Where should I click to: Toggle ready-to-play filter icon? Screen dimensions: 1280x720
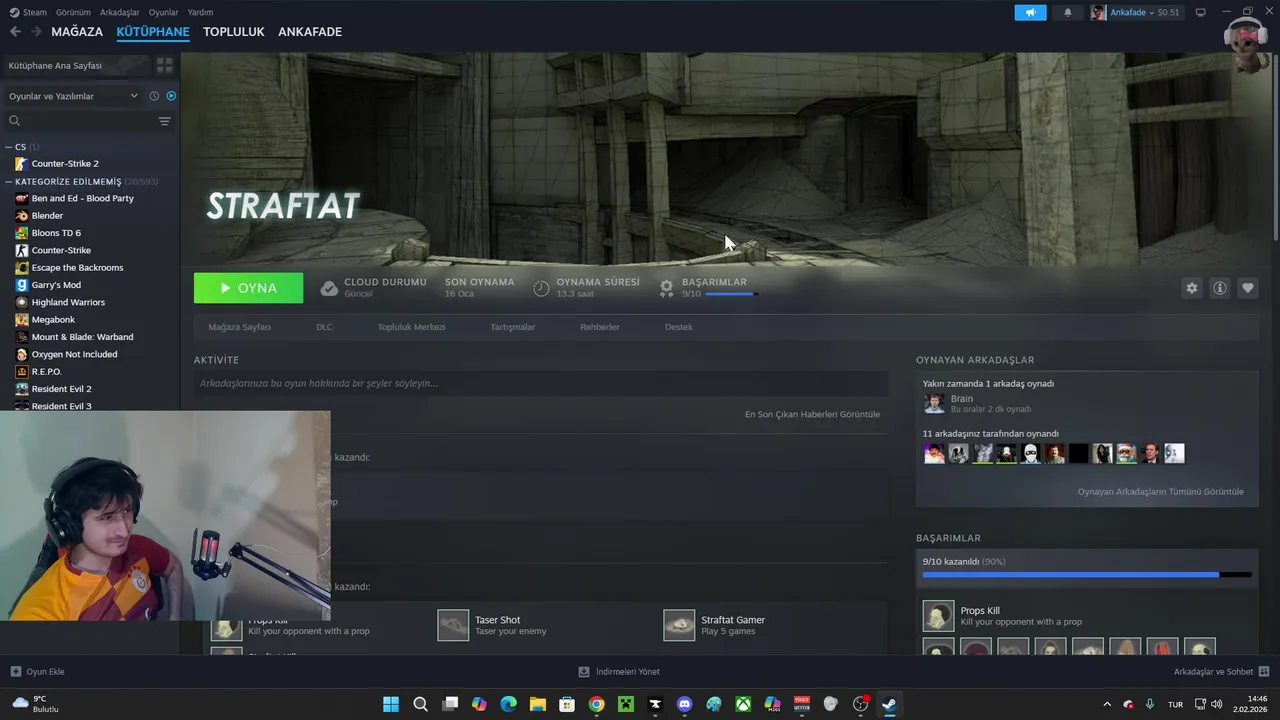pos(171,96)
